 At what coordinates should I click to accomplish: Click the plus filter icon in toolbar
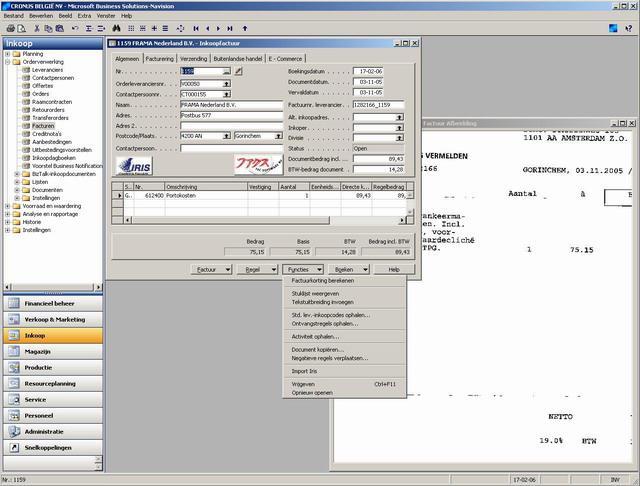154,28
